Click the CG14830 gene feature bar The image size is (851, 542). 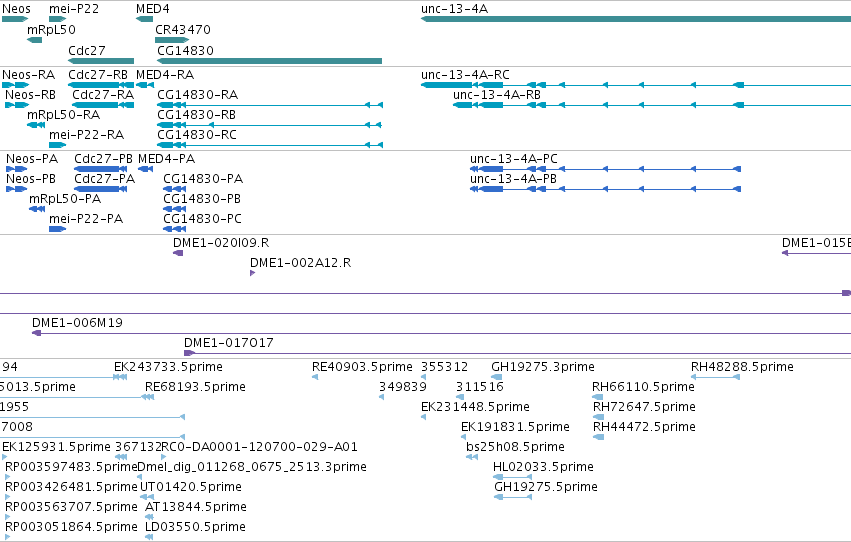(x=269, y=61)
